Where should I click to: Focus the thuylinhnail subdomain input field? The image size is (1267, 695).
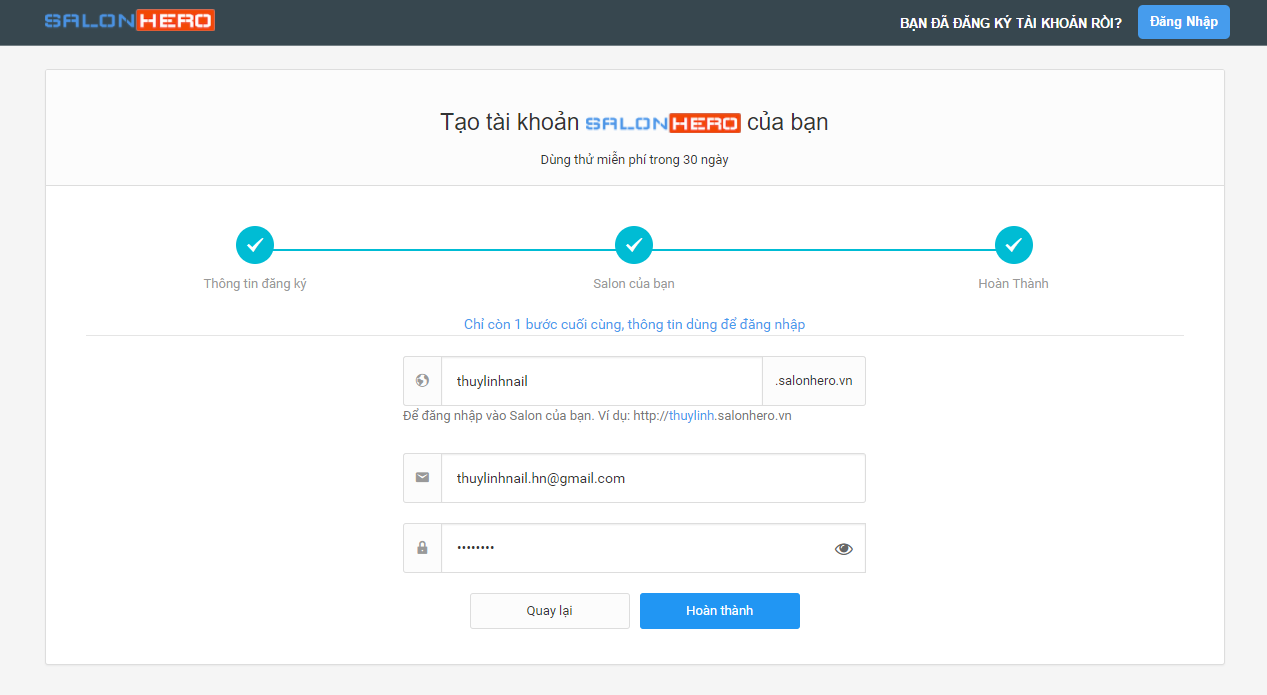point(602,381)
